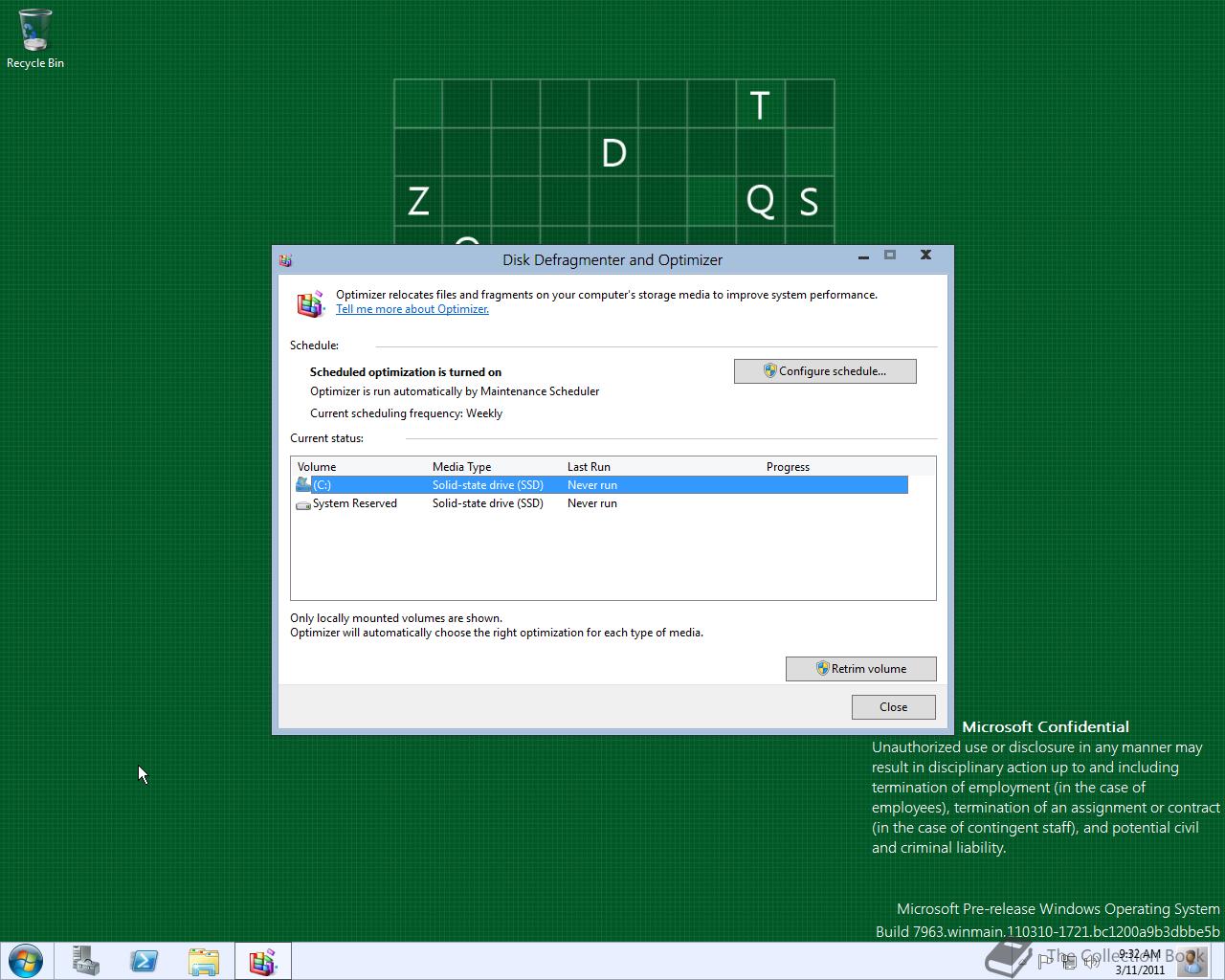
Task: Click the user tile on the taskbar
Action: (1193, 961)
